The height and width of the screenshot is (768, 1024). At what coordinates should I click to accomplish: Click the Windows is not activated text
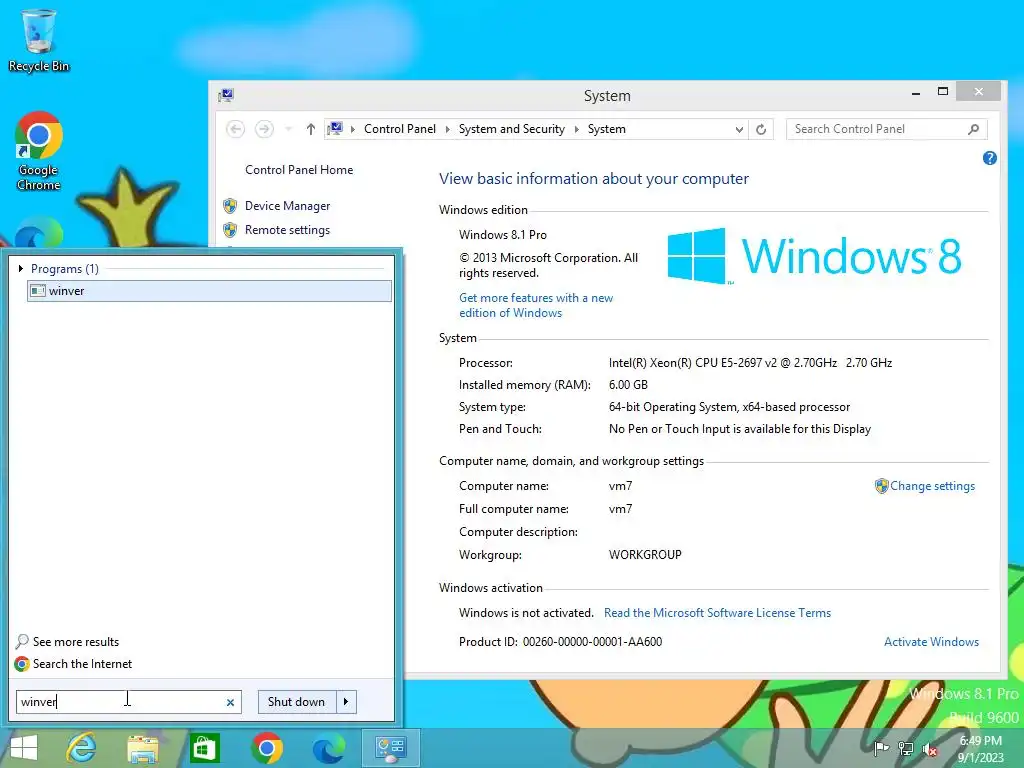pos(526,613)
